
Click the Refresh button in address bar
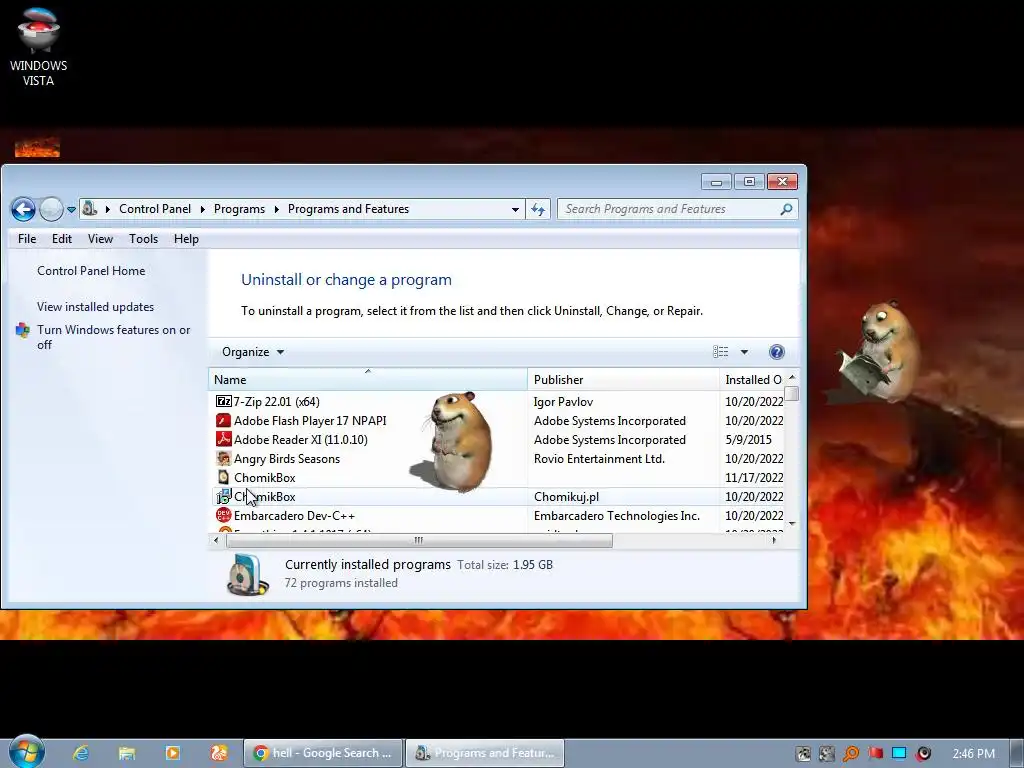tap(538, 209)
